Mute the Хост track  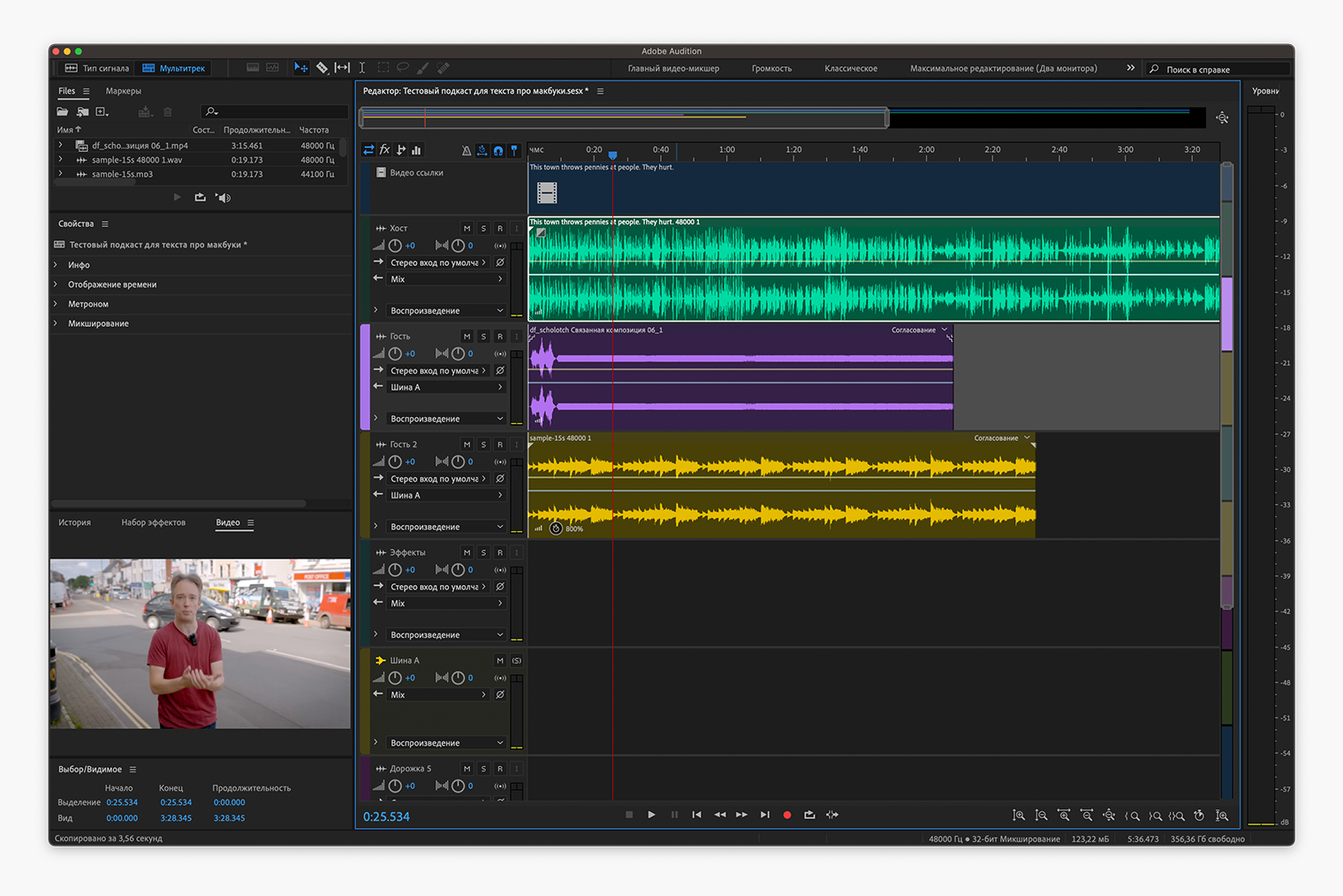tap(467, 229)
